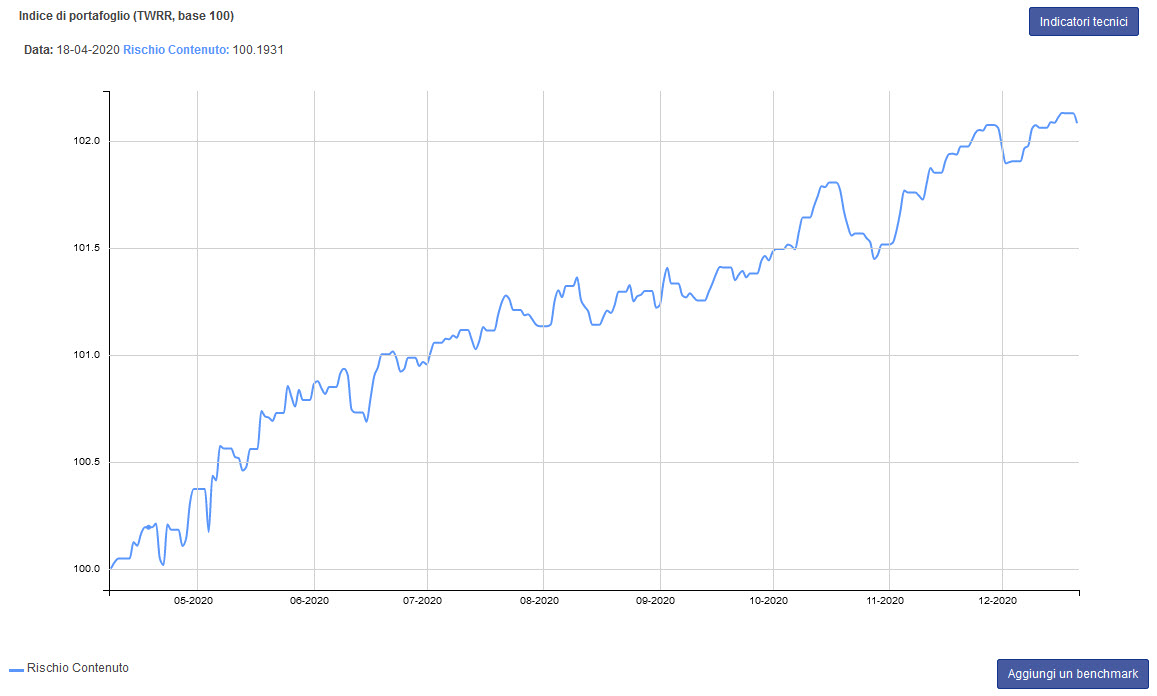Screen dimensions: 1157x696
Task: Click the 10-2020 x-axis label
Action: 769,601
